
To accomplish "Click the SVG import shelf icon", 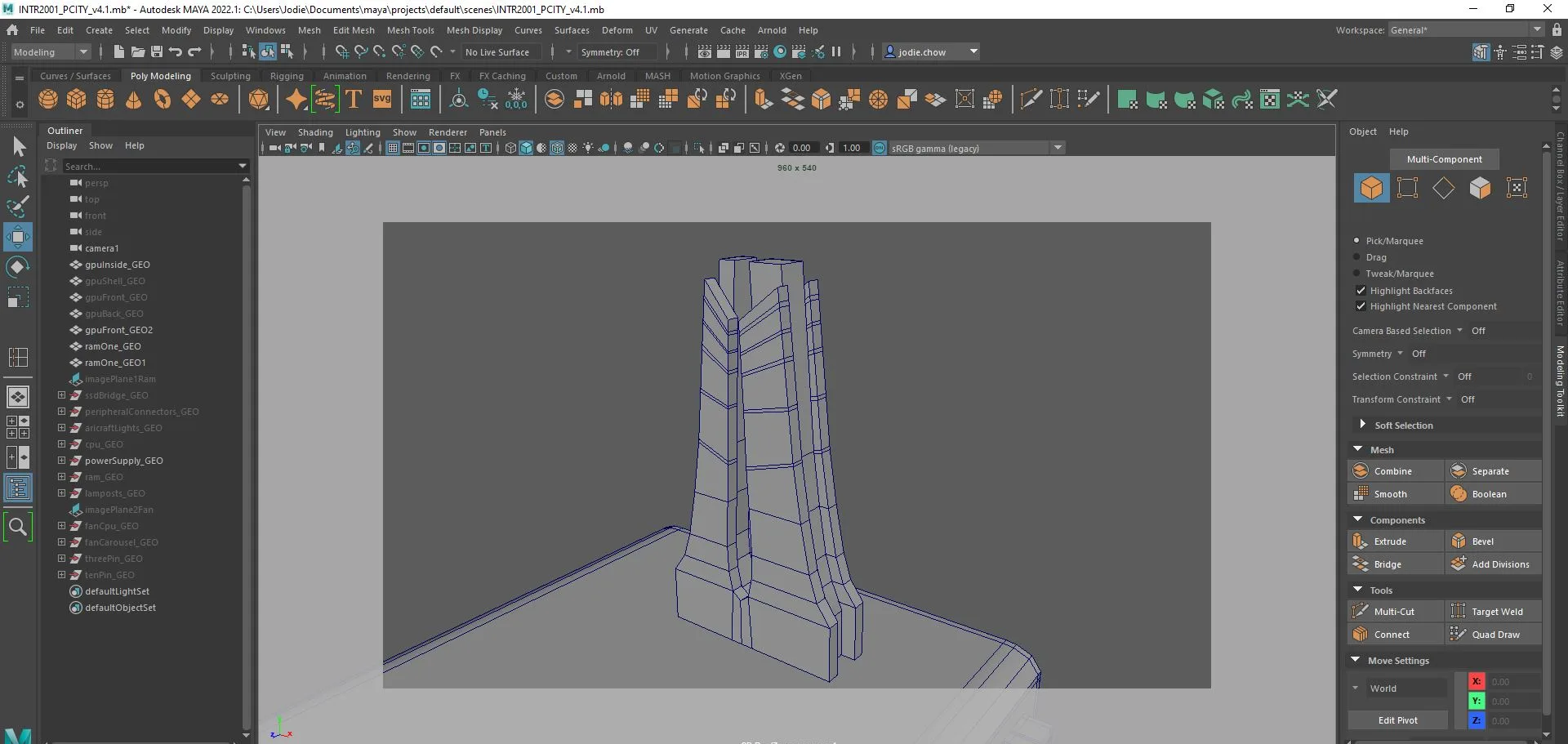I will [x=382, y=100].
